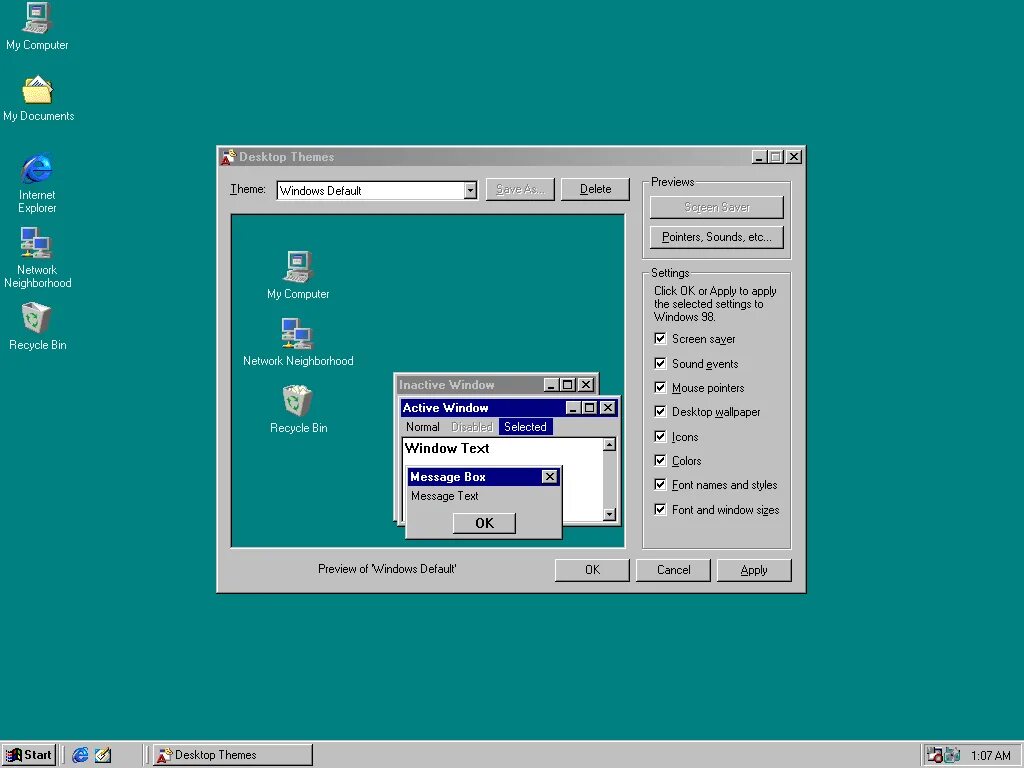
Task: Disable Font and window sizes setting
Action: click(660, 509)
